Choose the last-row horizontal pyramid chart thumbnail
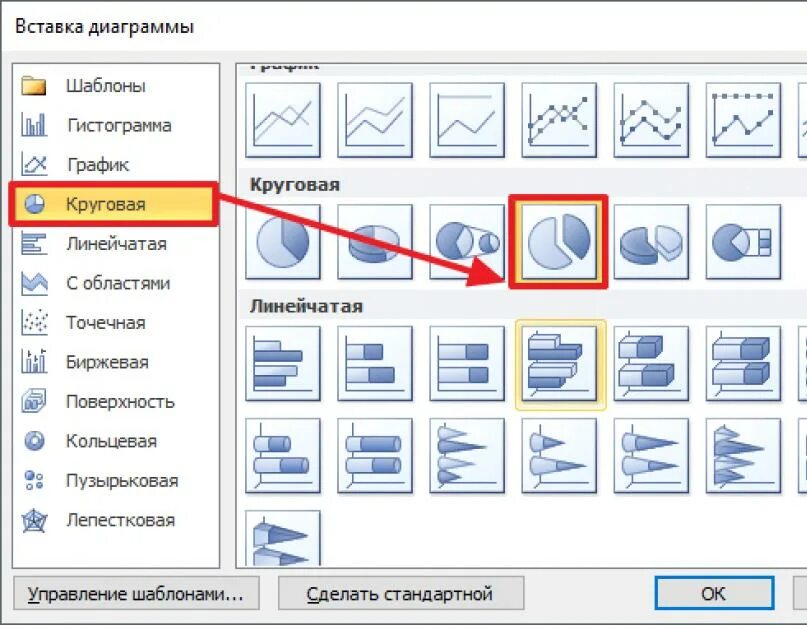 [x=283, y=539]
